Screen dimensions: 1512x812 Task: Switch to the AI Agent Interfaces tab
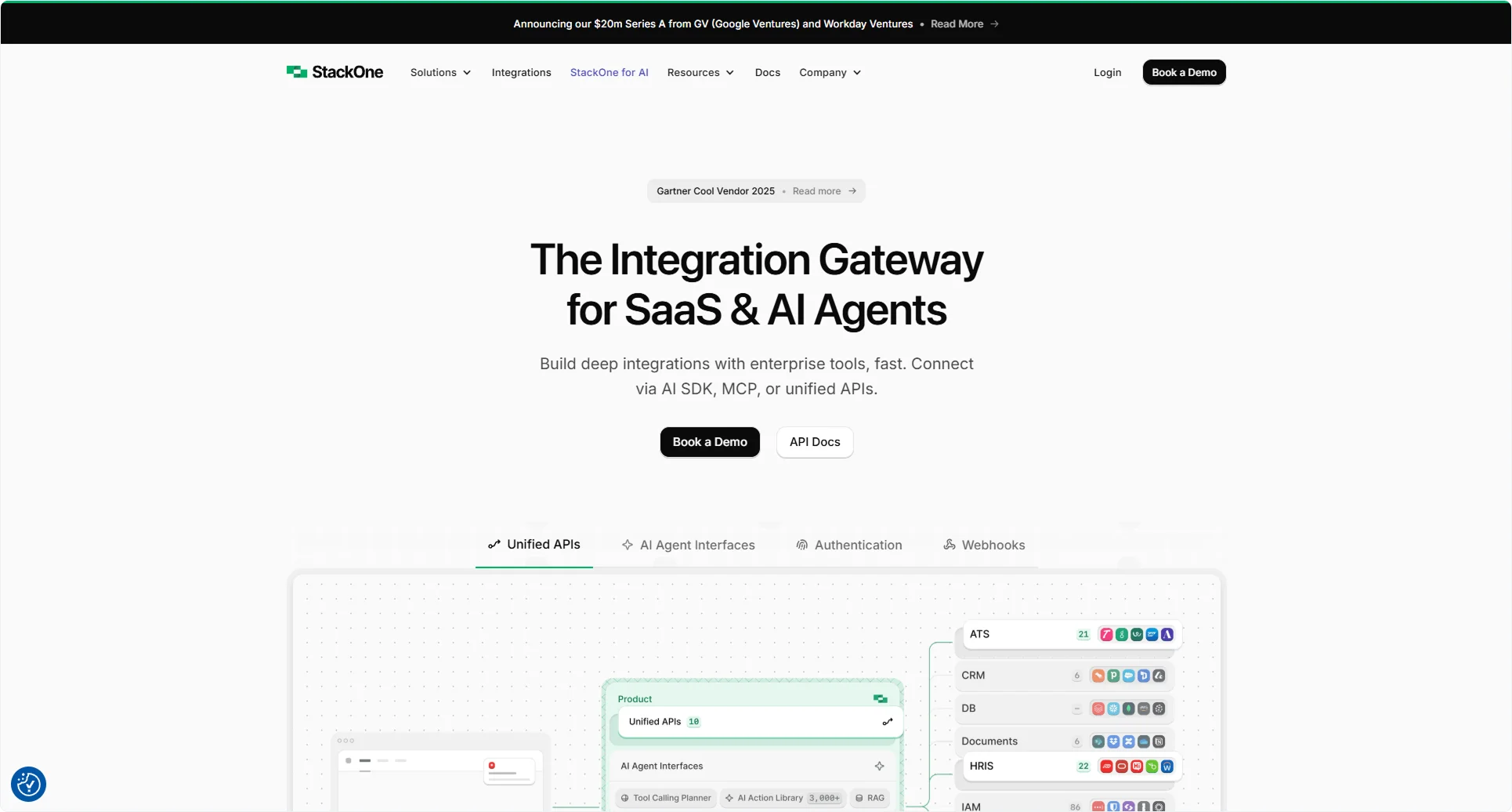688,545
